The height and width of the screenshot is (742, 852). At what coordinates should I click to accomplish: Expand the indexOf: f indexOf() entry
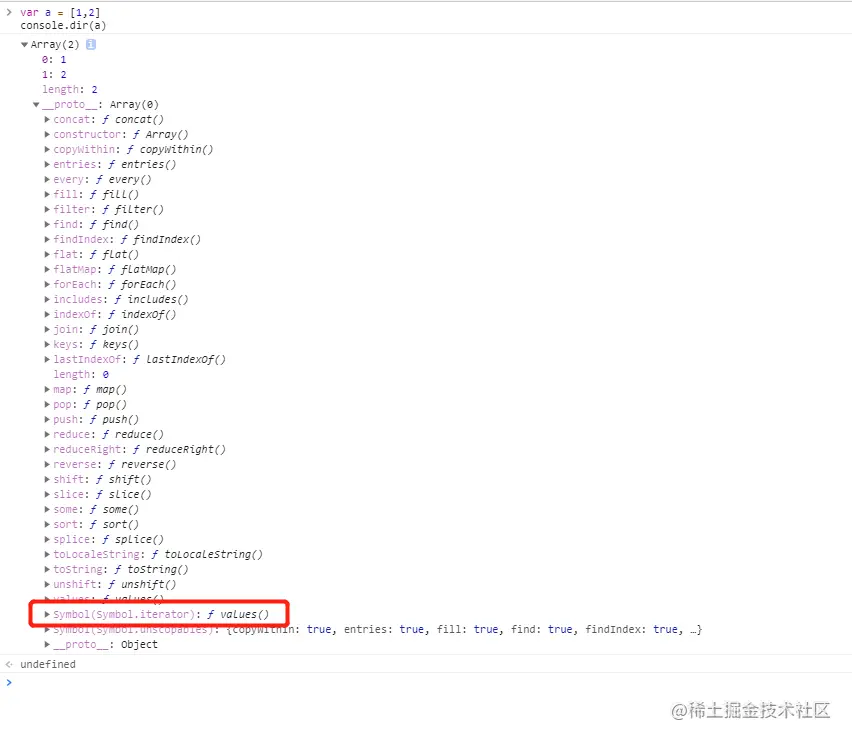pos(47,315)
